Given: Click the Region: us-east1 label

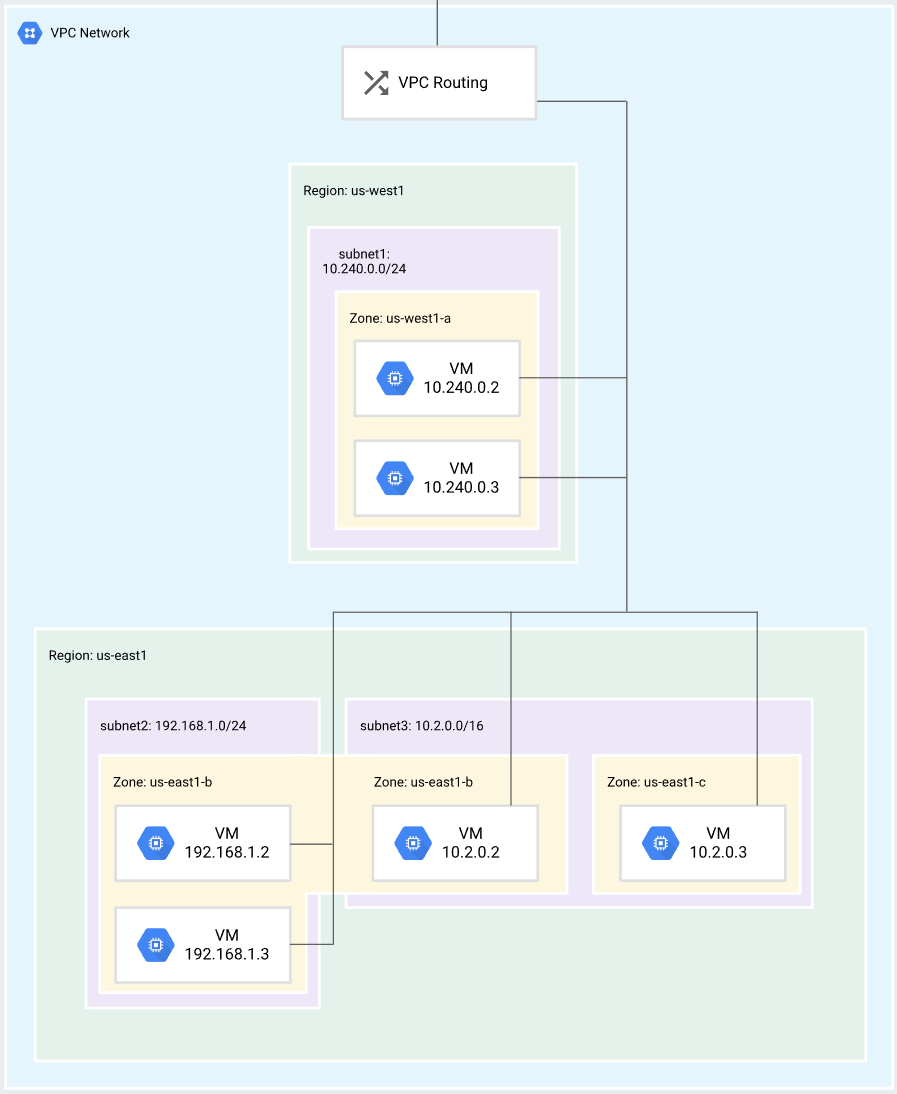Looking at the screenshot, I should (98, 655).
